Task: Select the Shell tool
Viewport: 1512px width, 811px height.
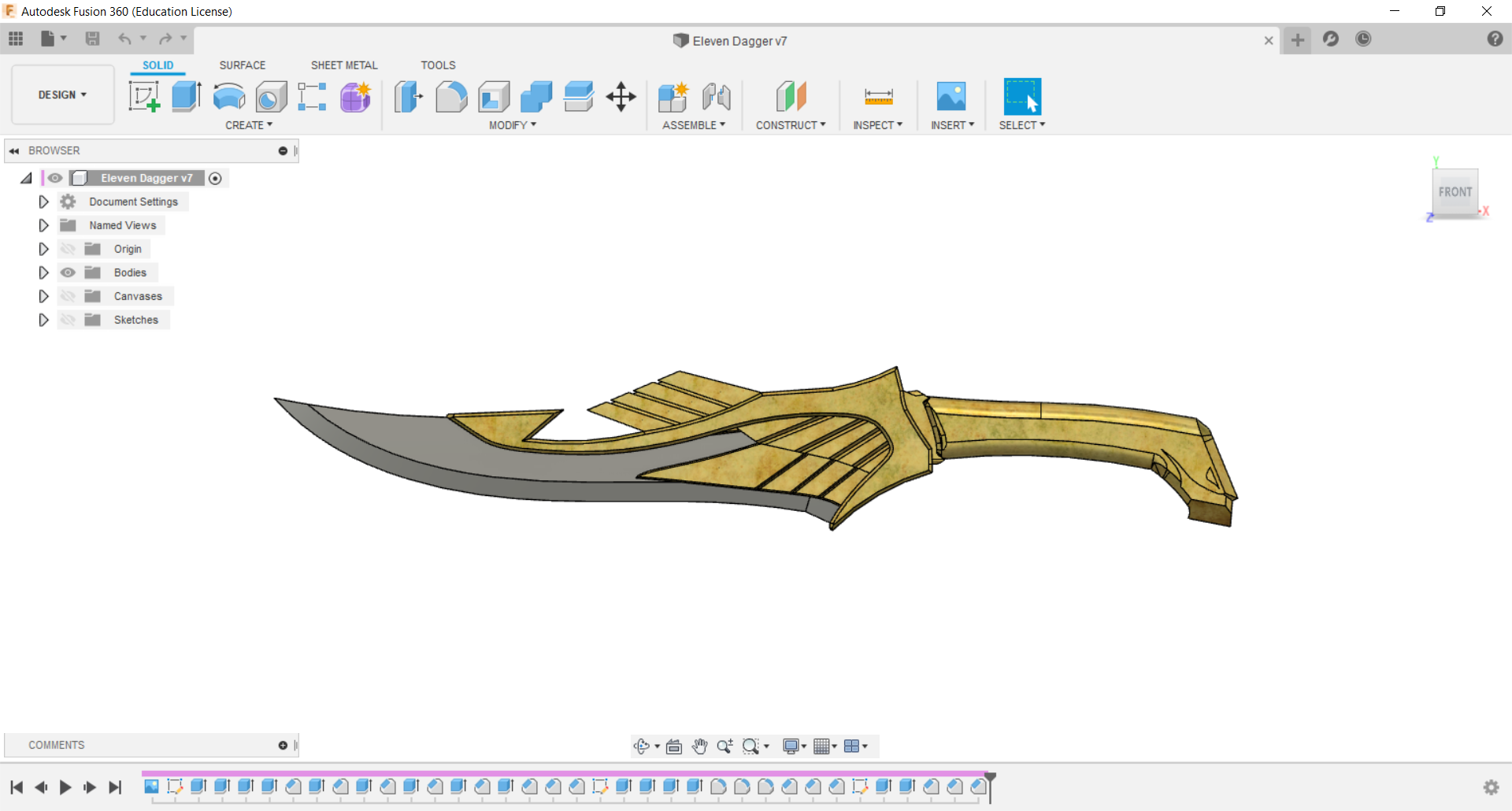Action: tap(494, 97)
